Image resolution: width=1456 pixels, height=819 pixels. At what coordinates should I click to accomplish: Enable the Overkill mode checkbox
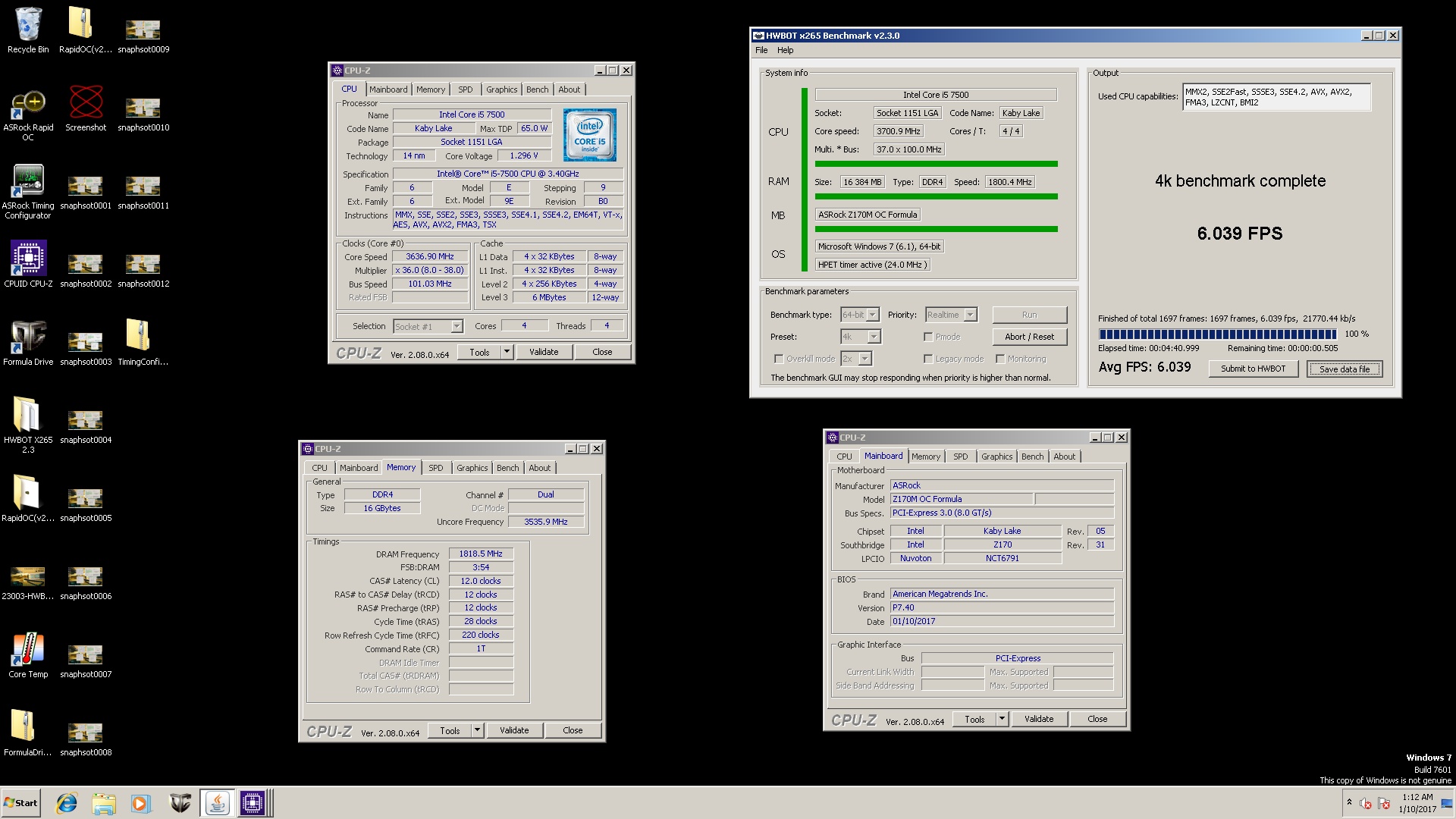tap(779, 359)
